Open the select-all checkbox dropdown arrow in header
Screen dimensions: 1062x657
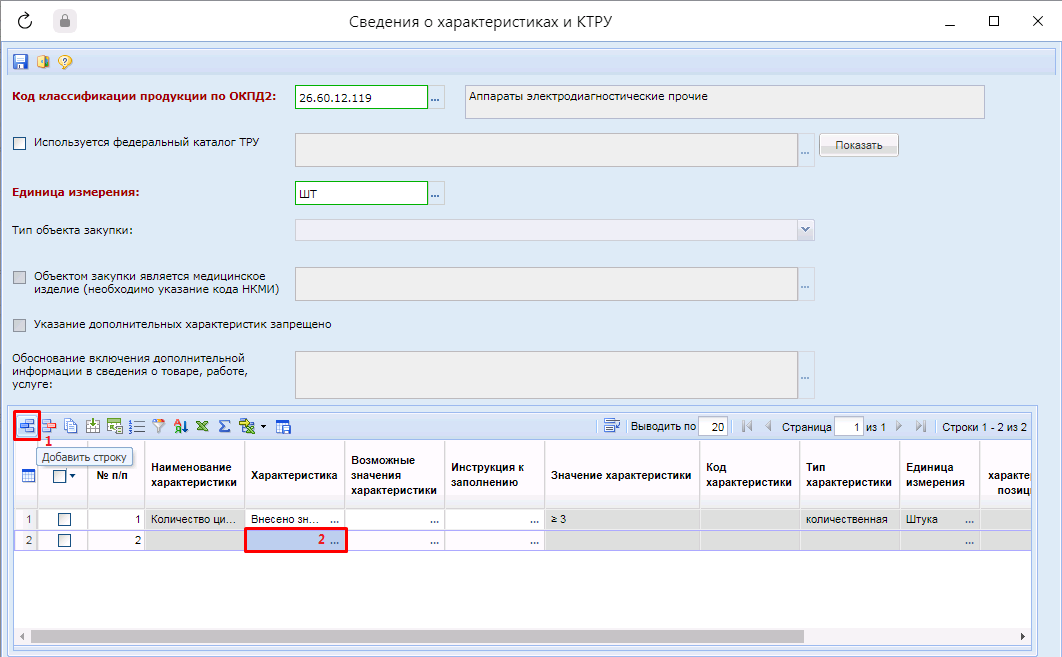click(73, 477)
